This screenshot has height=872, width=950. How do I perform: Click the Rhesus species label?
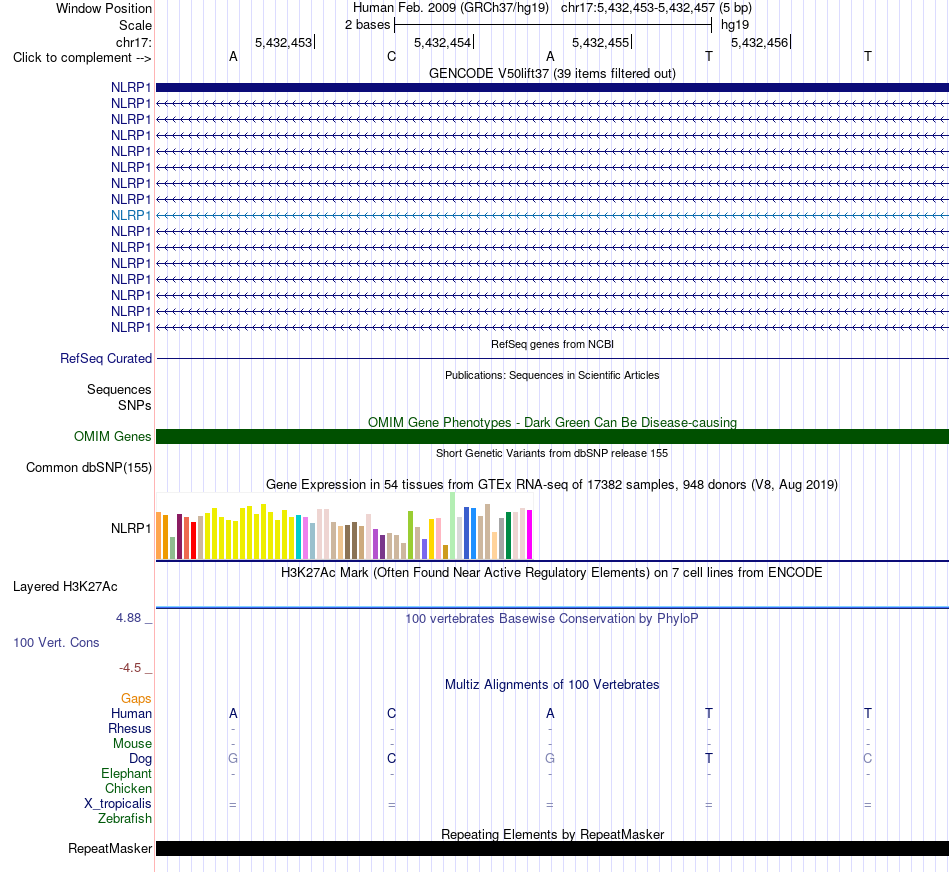(x=130, y=728)
